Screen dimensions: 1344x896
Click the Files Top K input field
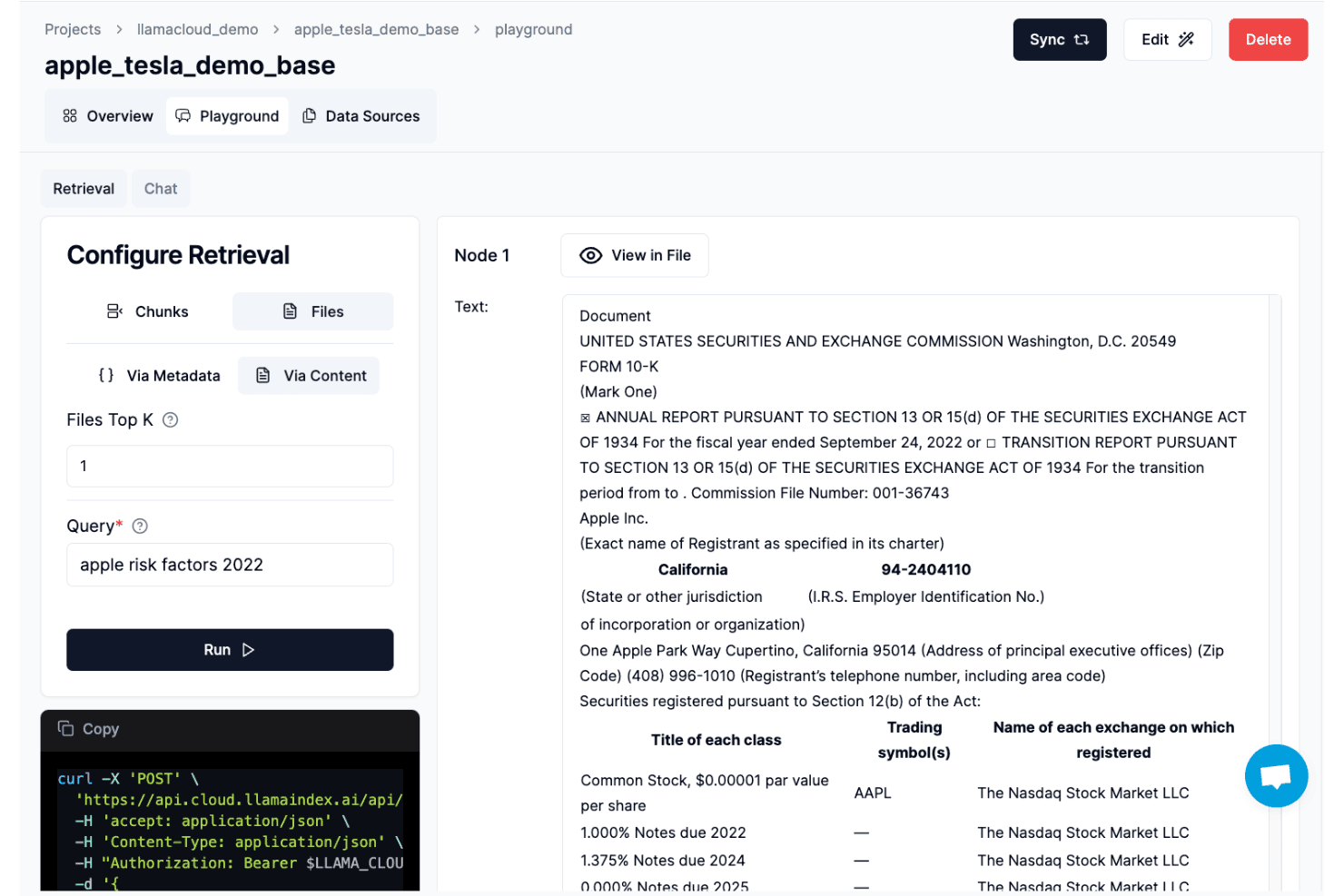click(x=230, y=467)
